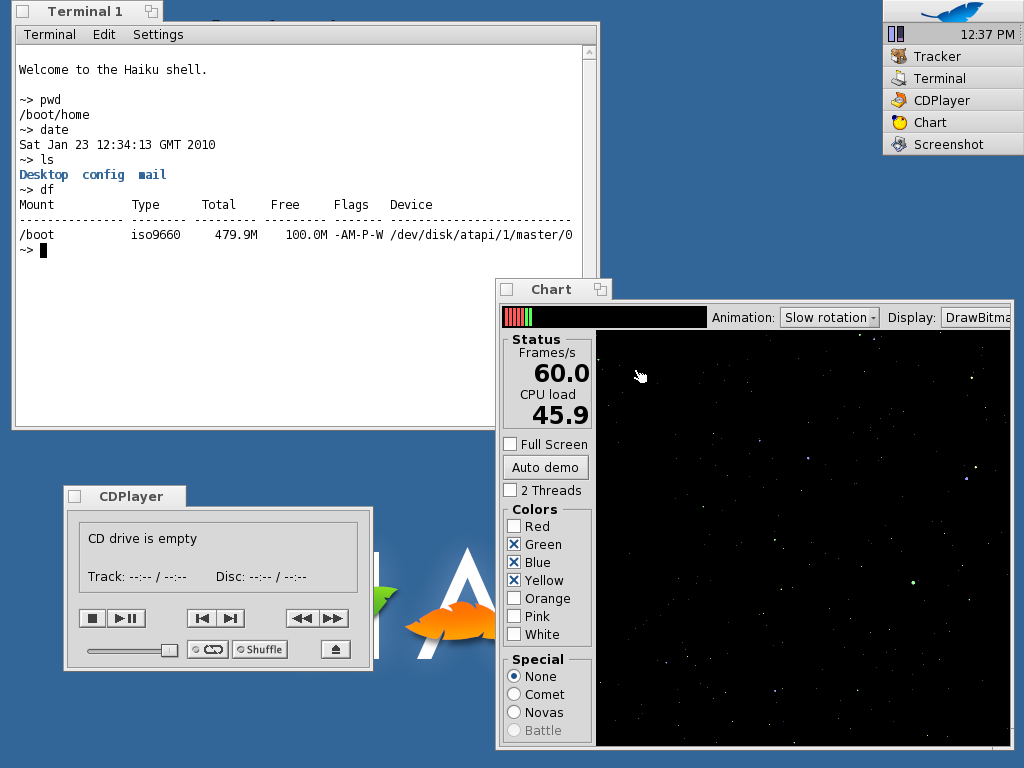Click the Terminal 1 window zoom button
This screenshot has width=1024, height=768.
[152, 11]
